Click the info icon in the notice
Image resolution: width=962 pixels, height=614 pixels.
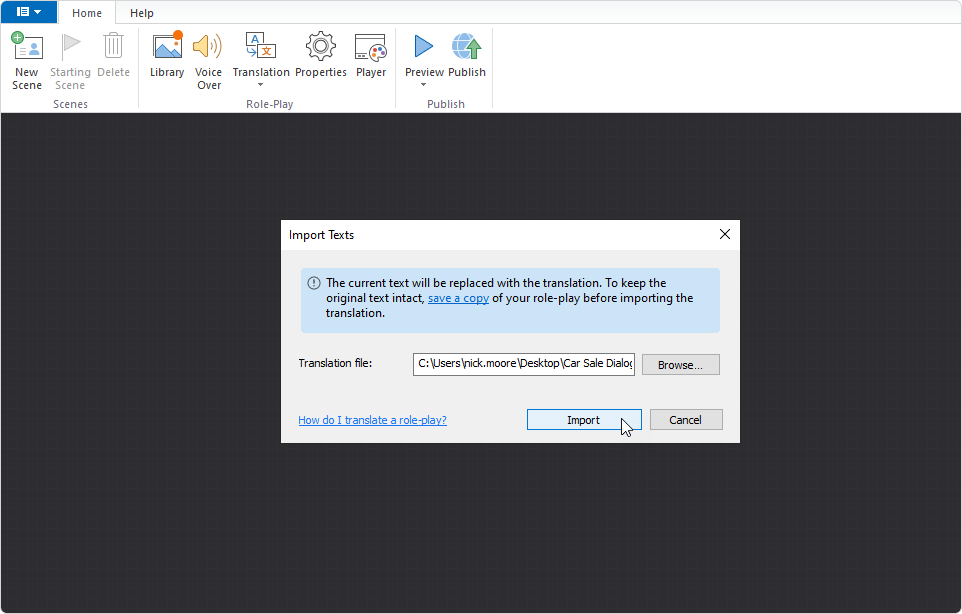point(314,283)
